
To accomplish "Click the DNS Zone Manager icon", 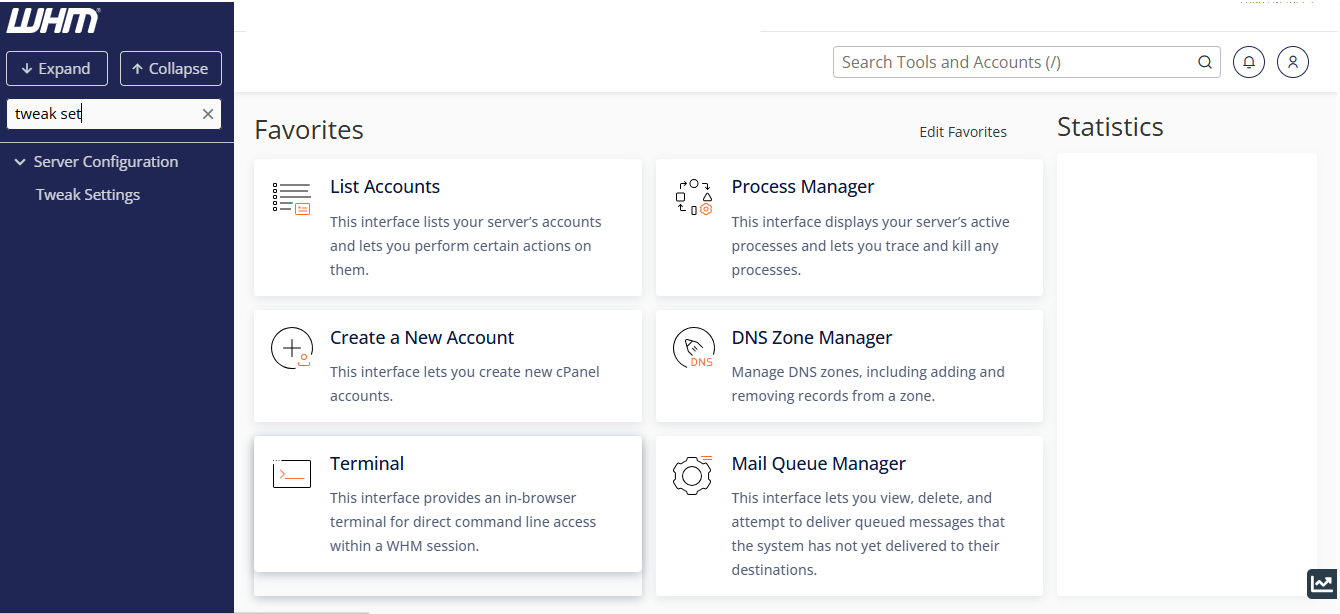I will point(693,349).
